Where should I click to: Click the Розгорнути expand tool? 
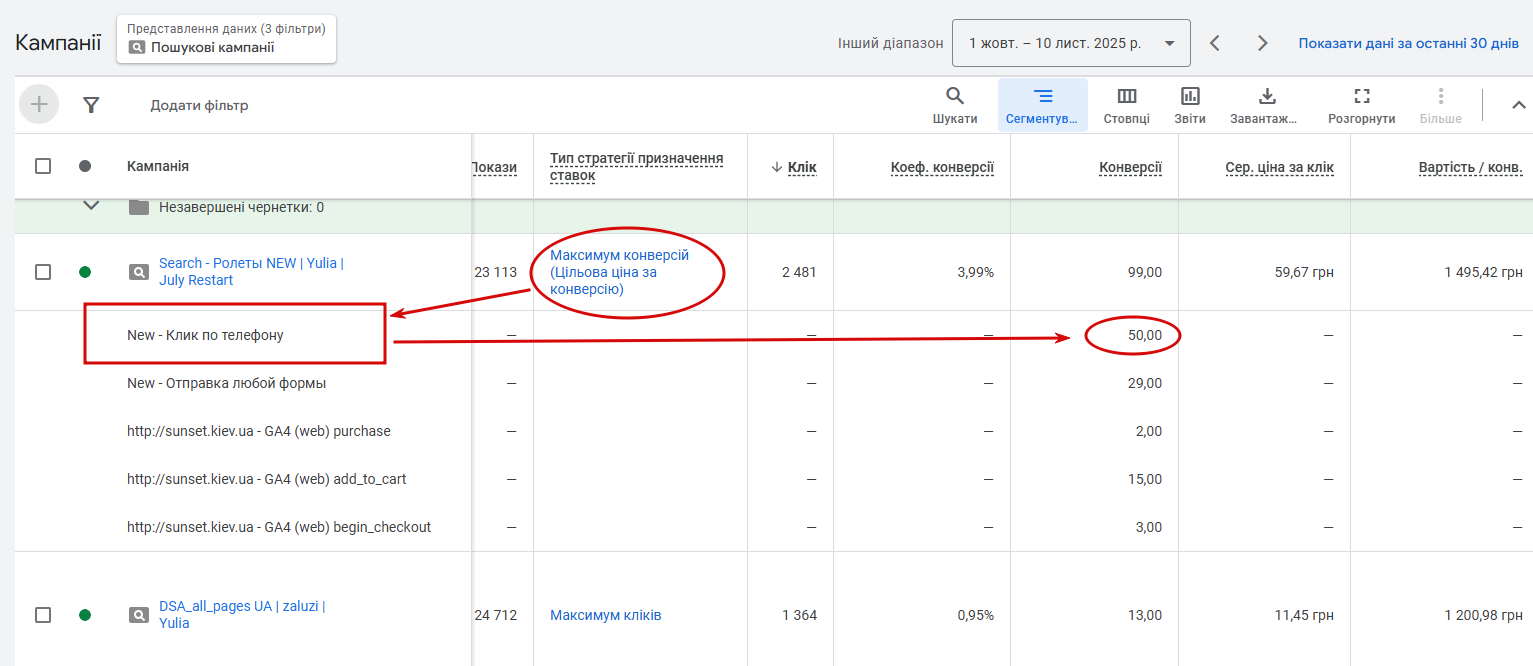point(1361,105)
